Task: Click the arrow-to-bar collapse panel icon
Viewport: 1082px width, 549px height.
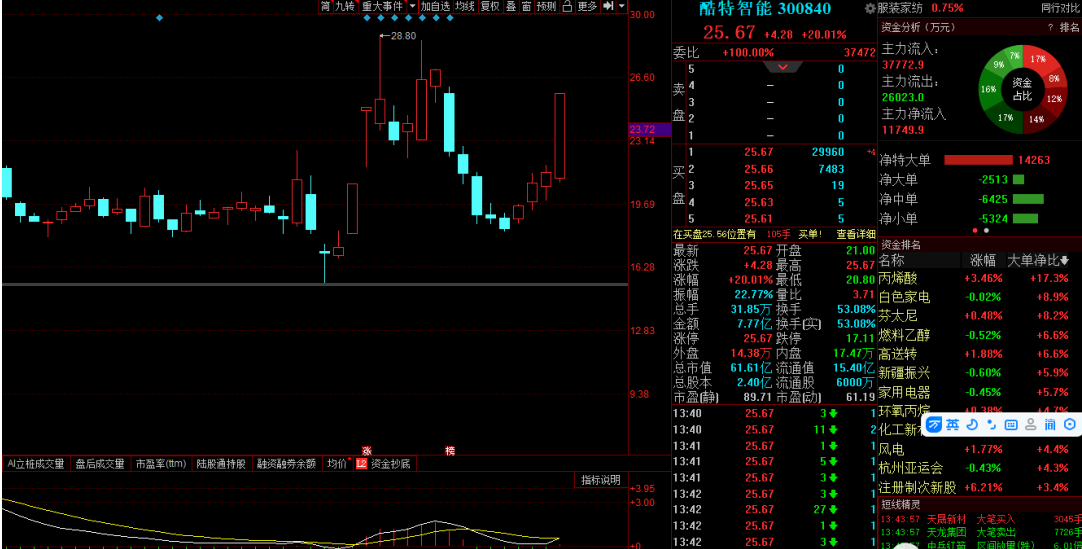Action: [608, 6]
